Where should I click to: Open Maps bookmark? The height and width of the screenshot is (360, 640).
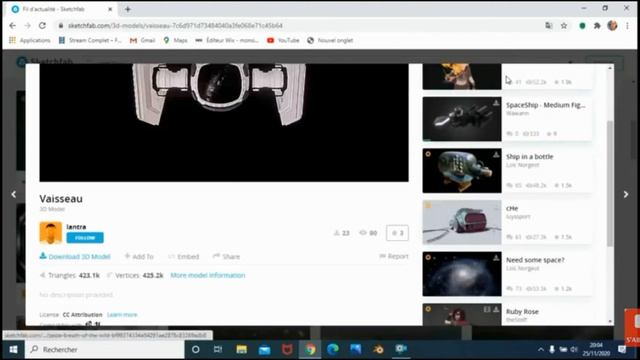176,40
